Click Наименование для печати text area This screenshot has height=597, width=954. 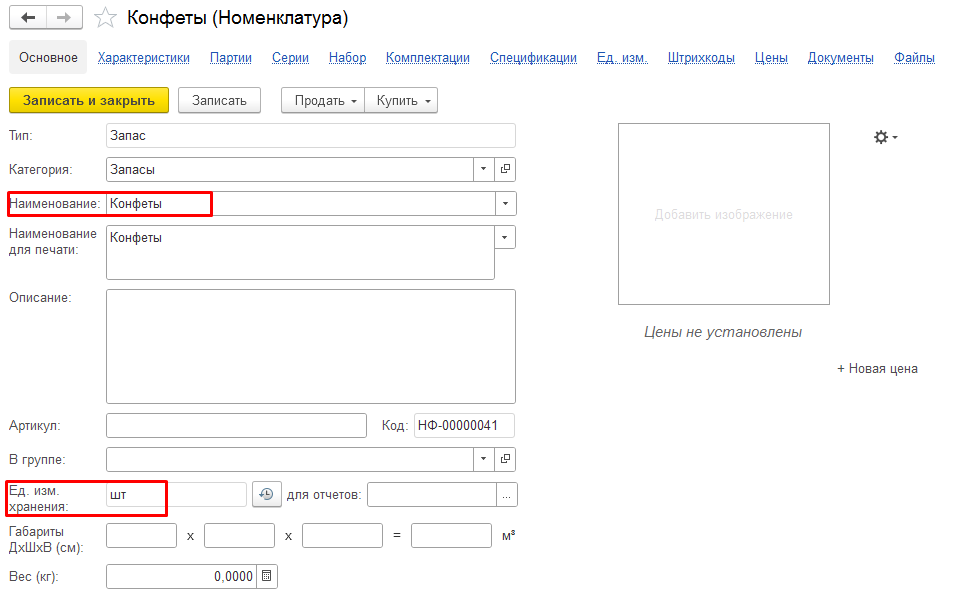(x=300, y=253)
